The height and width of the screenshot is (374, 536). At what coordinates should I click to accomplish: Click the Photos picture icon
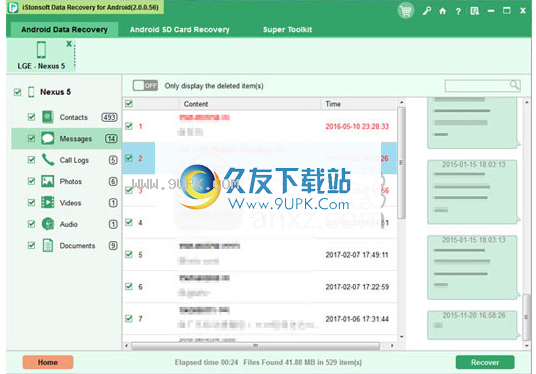pos(48,181)
